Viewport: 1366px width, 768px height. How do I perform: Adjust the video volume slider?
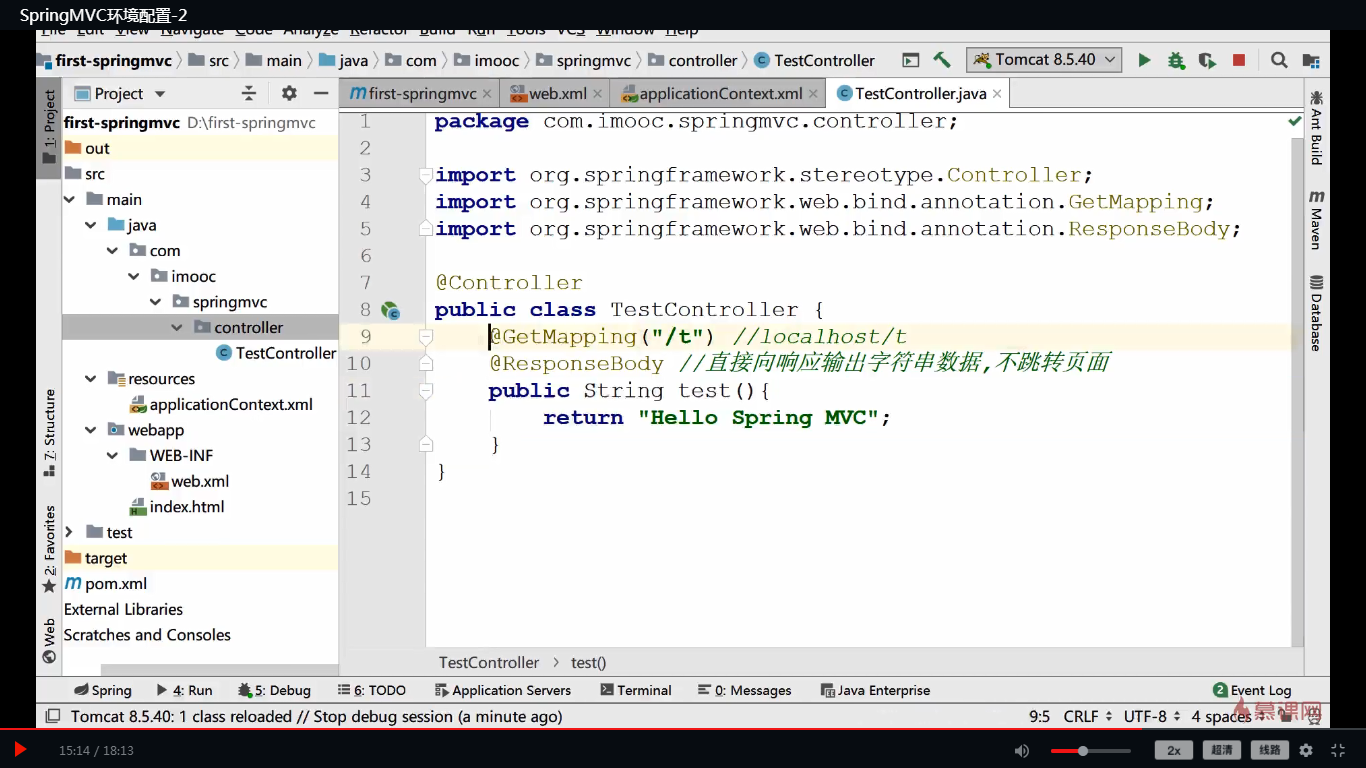pos(1083,750)
